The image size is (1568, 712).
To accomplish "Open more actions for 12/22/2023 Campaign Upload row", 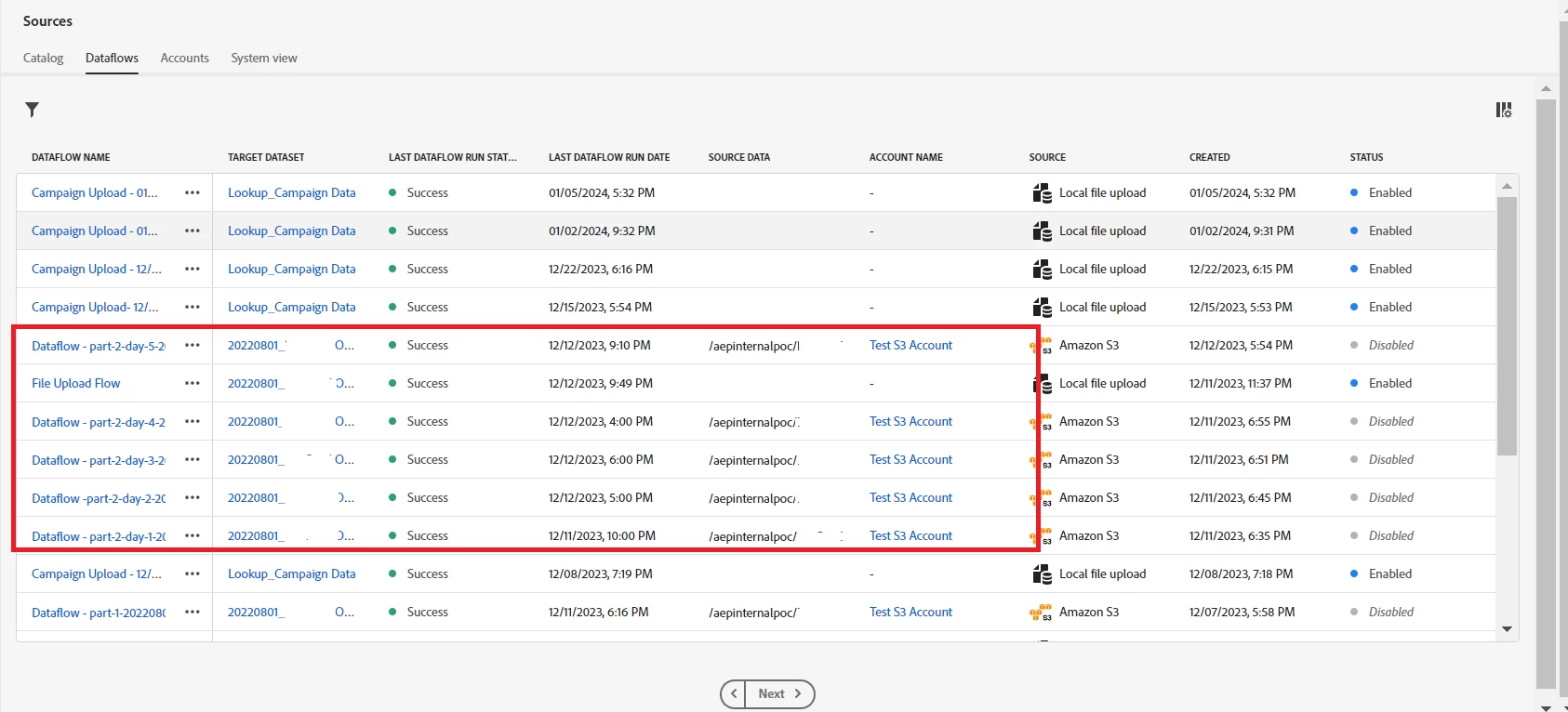I will click(x=193, y=269).
